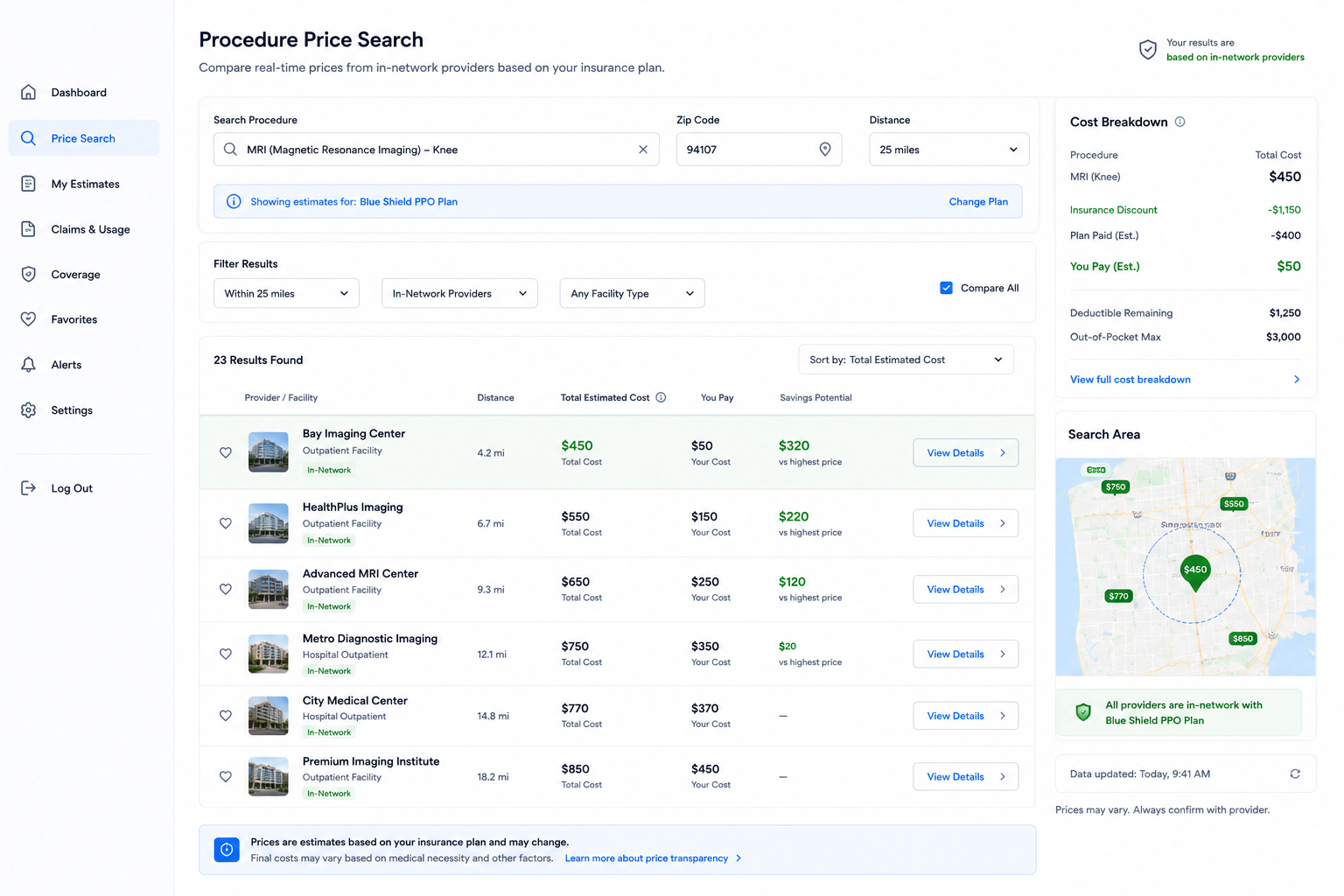Image resolution: width=1344 pixels, height=896 pixels.
Task: Open Any Facility Type dropdown
Action: pyautogui.click(x=632, y=293)
